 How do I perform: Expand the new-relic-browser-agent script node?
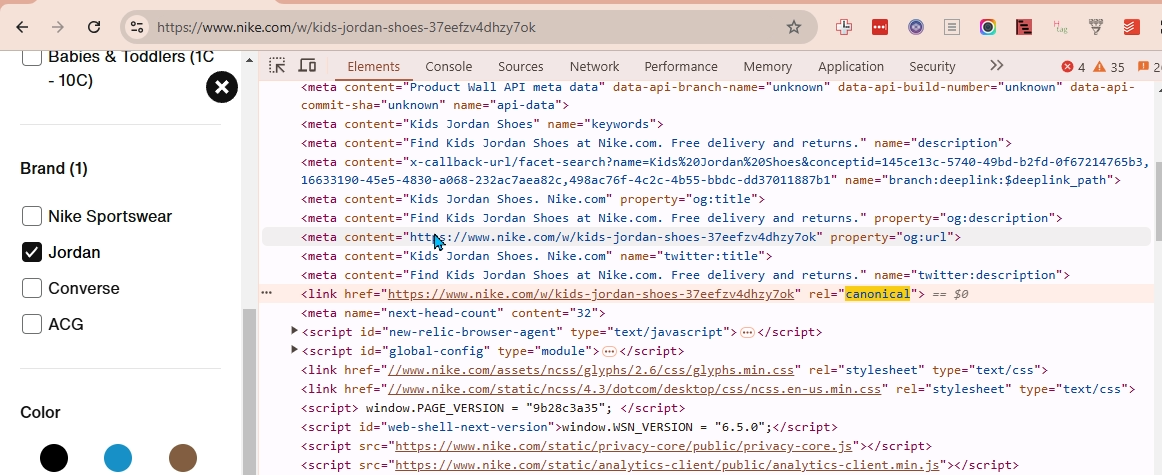[x=294, y=331]
